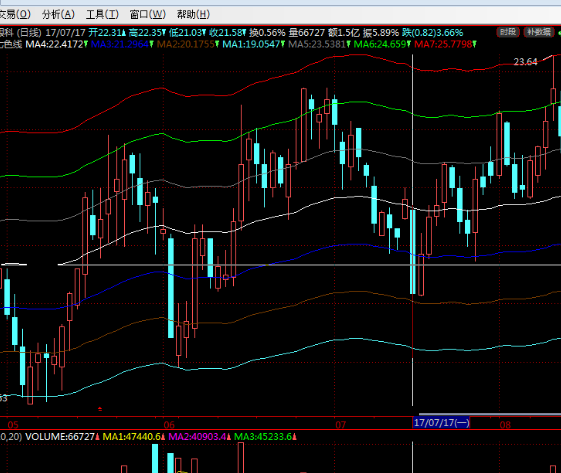Click the 额1.5亿 amount text

coord(344,33)
